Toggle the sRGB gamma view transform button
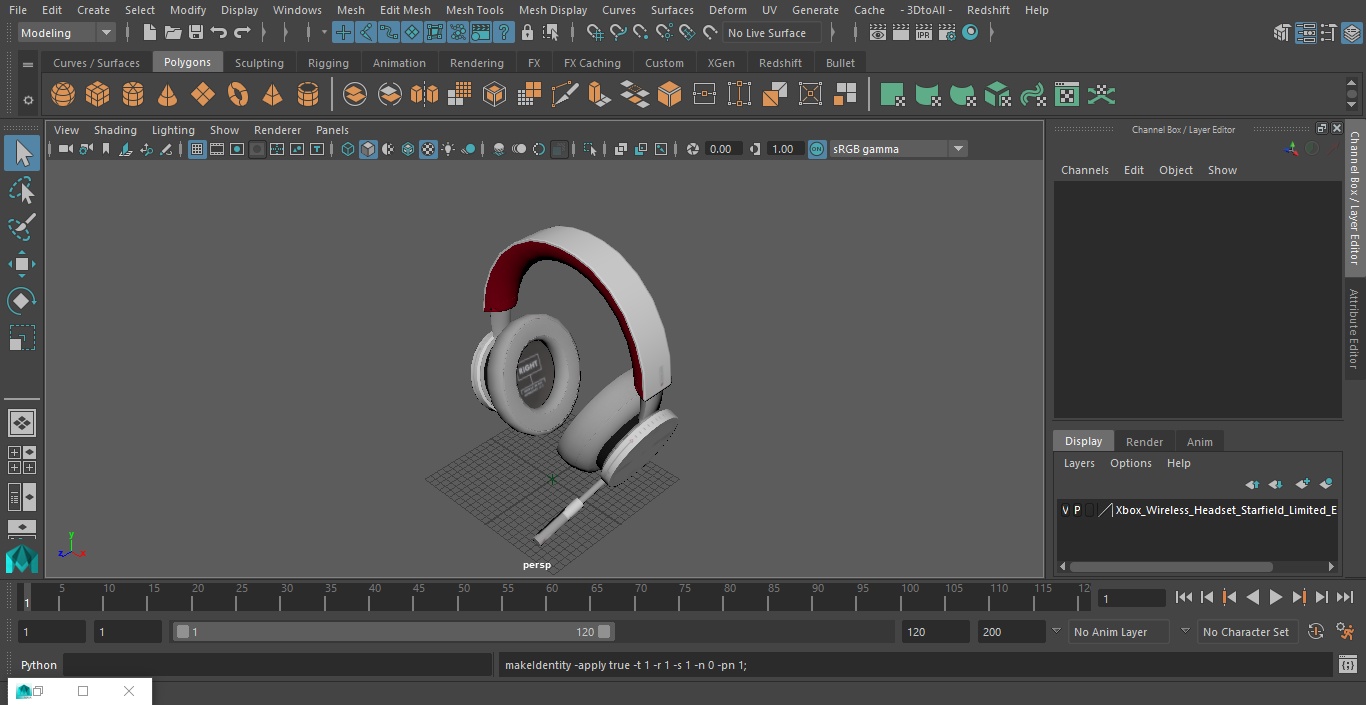 point(817,149)
